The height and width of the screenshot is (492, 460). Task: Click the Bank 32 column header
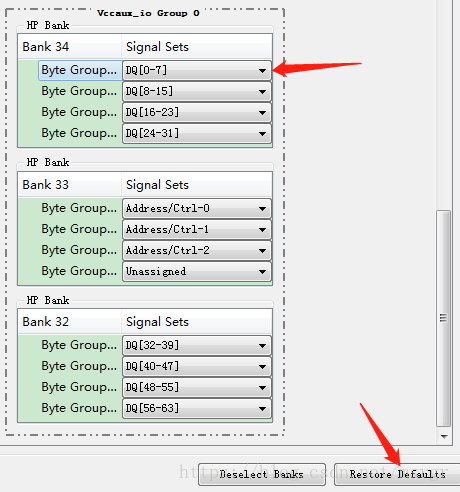tap(70, 322)
